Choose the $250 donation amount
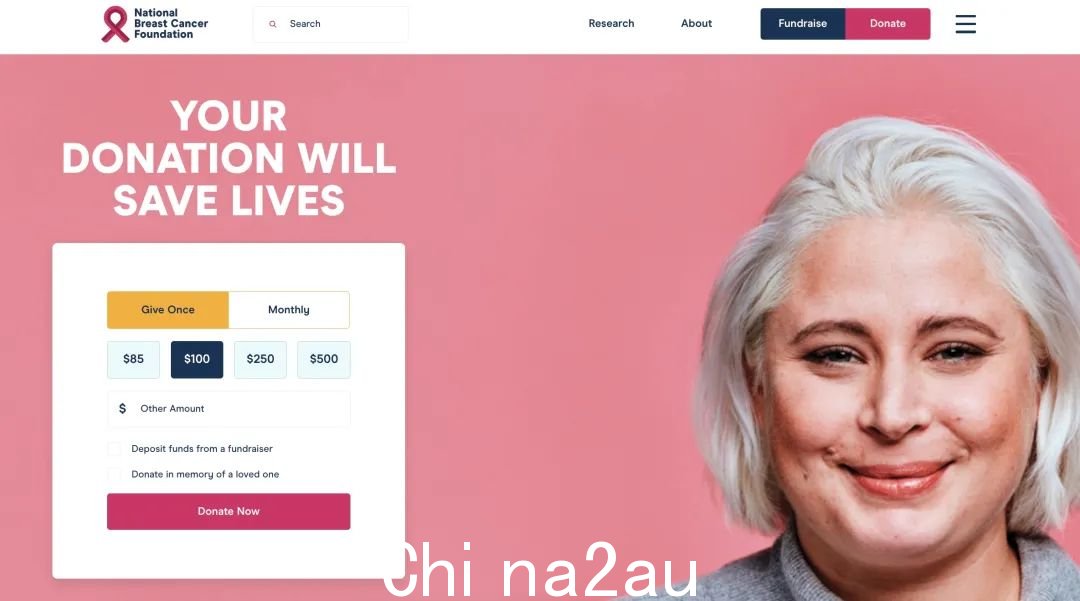Viewport: 1080px width, 601px height. coord(260,359)
